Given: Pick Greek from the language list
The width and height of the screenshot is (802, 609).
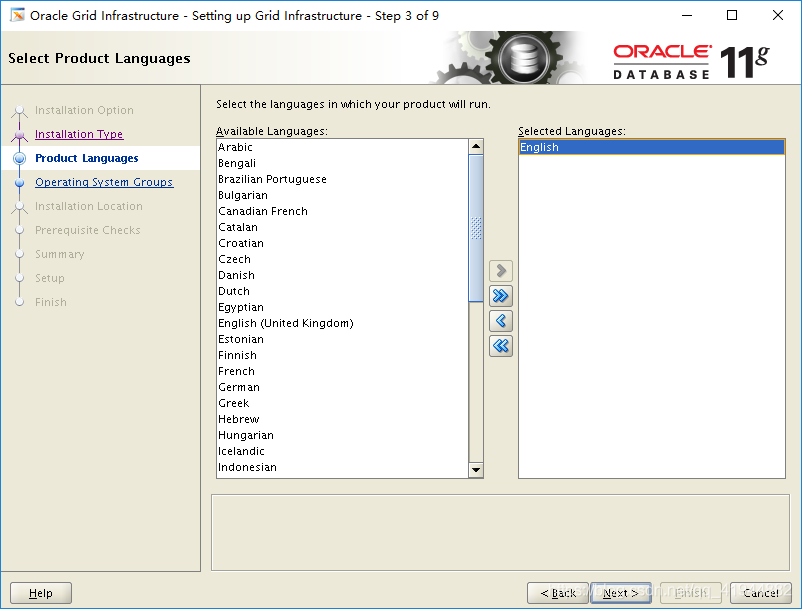Looking at the screenshot, I should click(342, 403).
